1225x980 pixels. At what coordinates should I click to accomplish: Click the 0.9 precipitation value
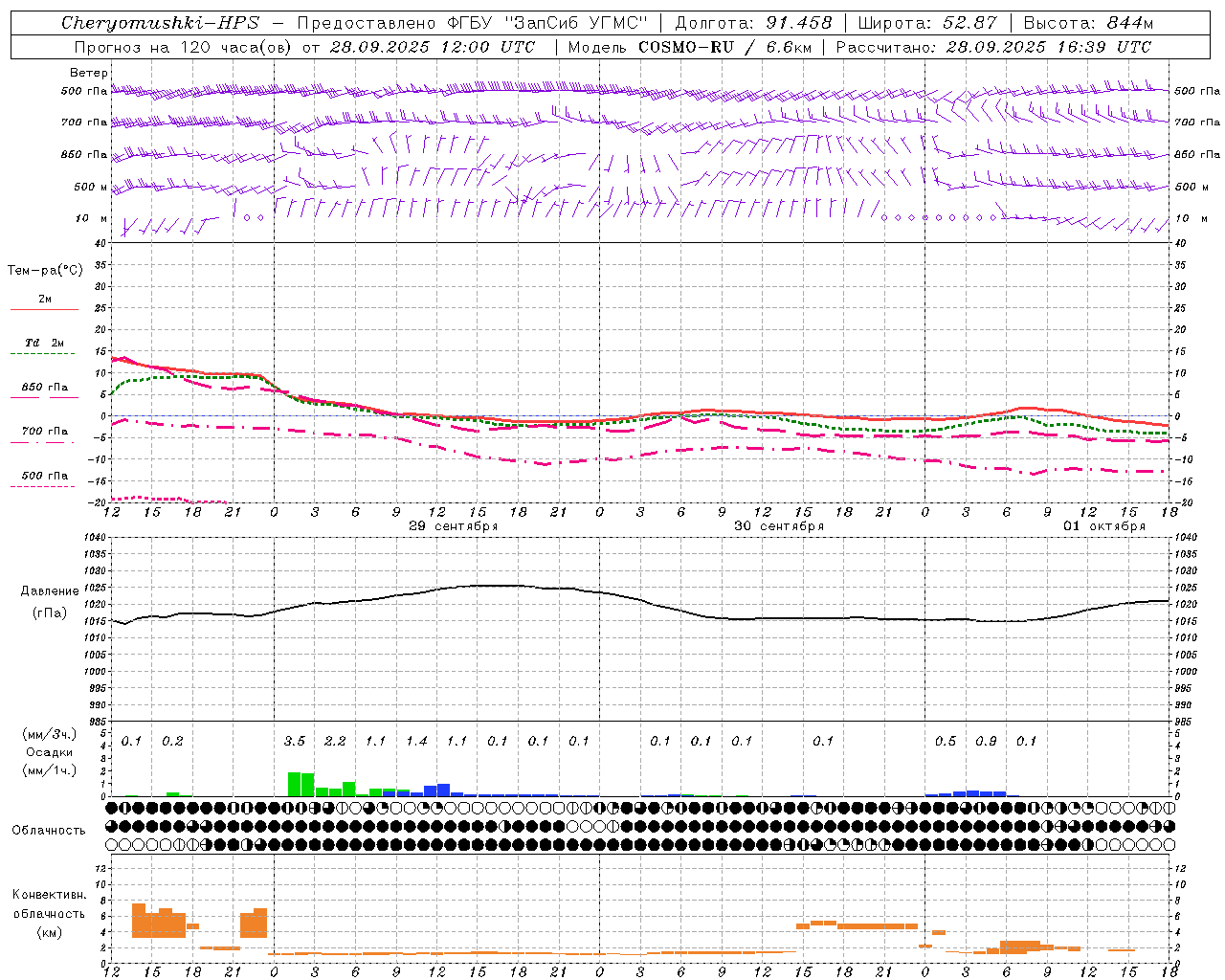[x=986, y=742]
